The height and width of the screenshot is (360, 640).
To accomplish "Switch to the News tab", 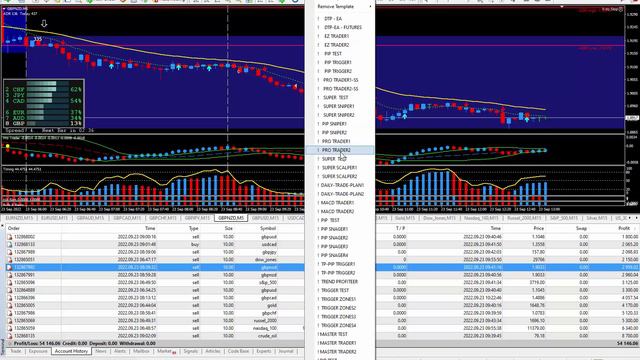I will click(101, 351).
